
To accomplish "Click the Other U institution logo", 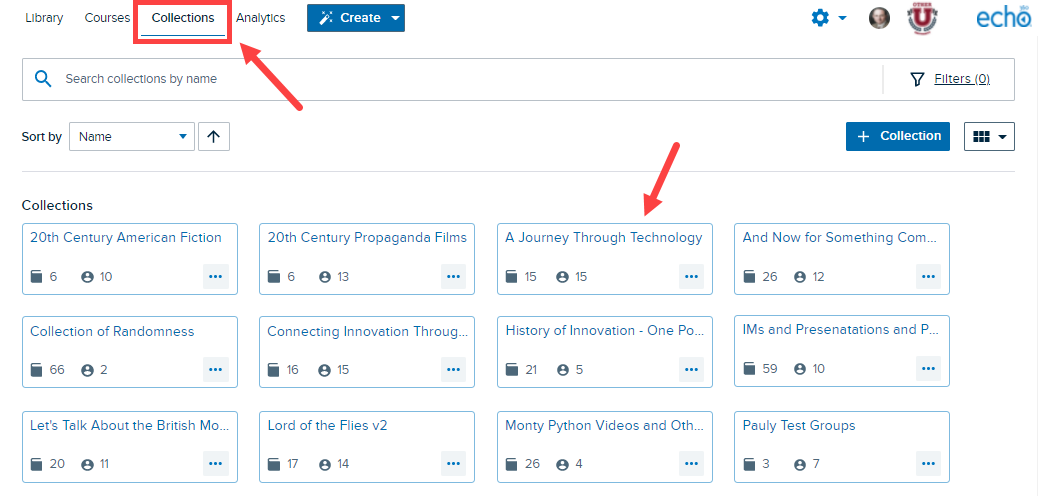I will (921, 18).
